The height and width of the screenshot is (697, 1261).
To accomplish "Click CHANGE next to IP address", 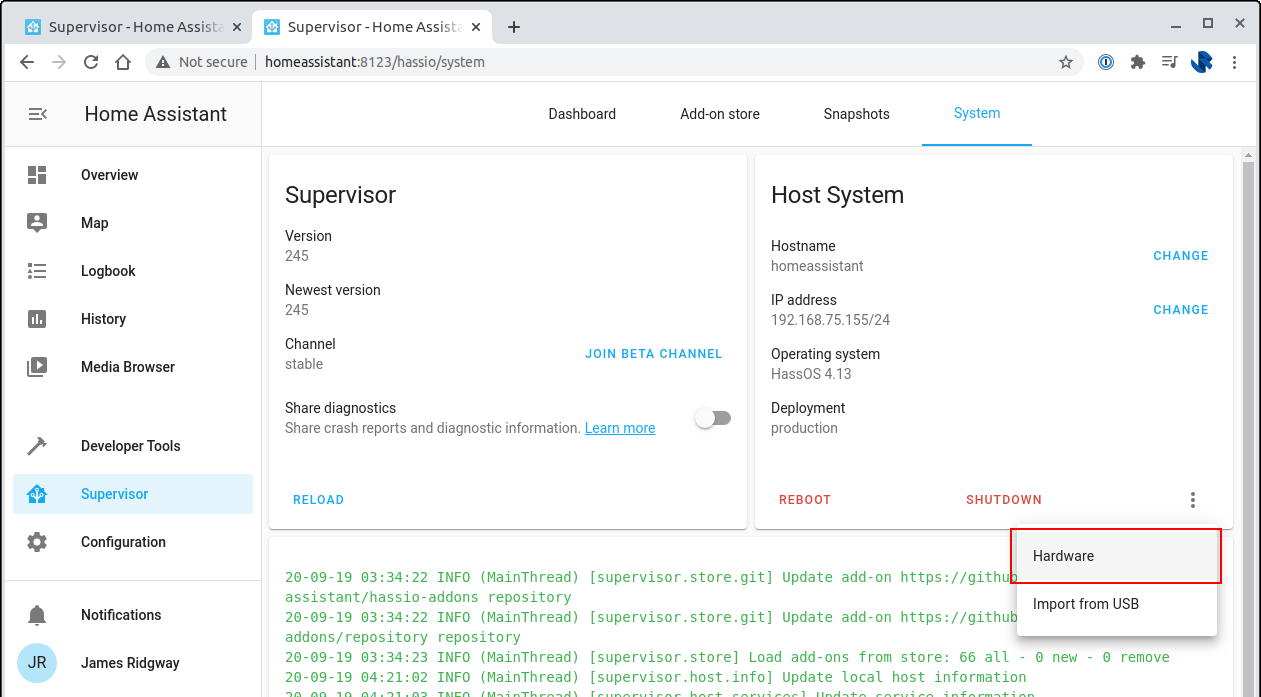I will 1181,310.
